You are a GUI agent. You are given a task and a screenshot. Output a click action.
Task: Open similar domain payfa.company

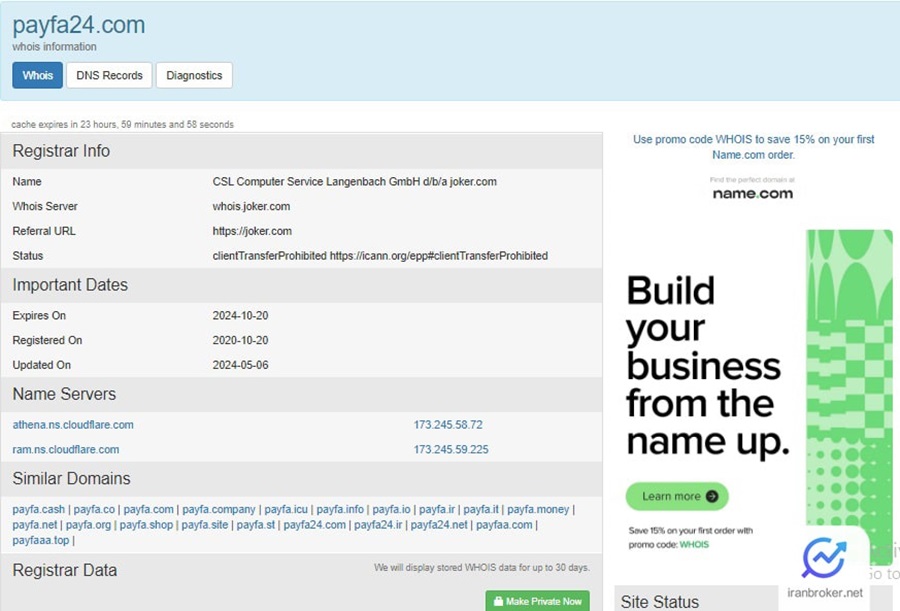(x=219, y=509)
